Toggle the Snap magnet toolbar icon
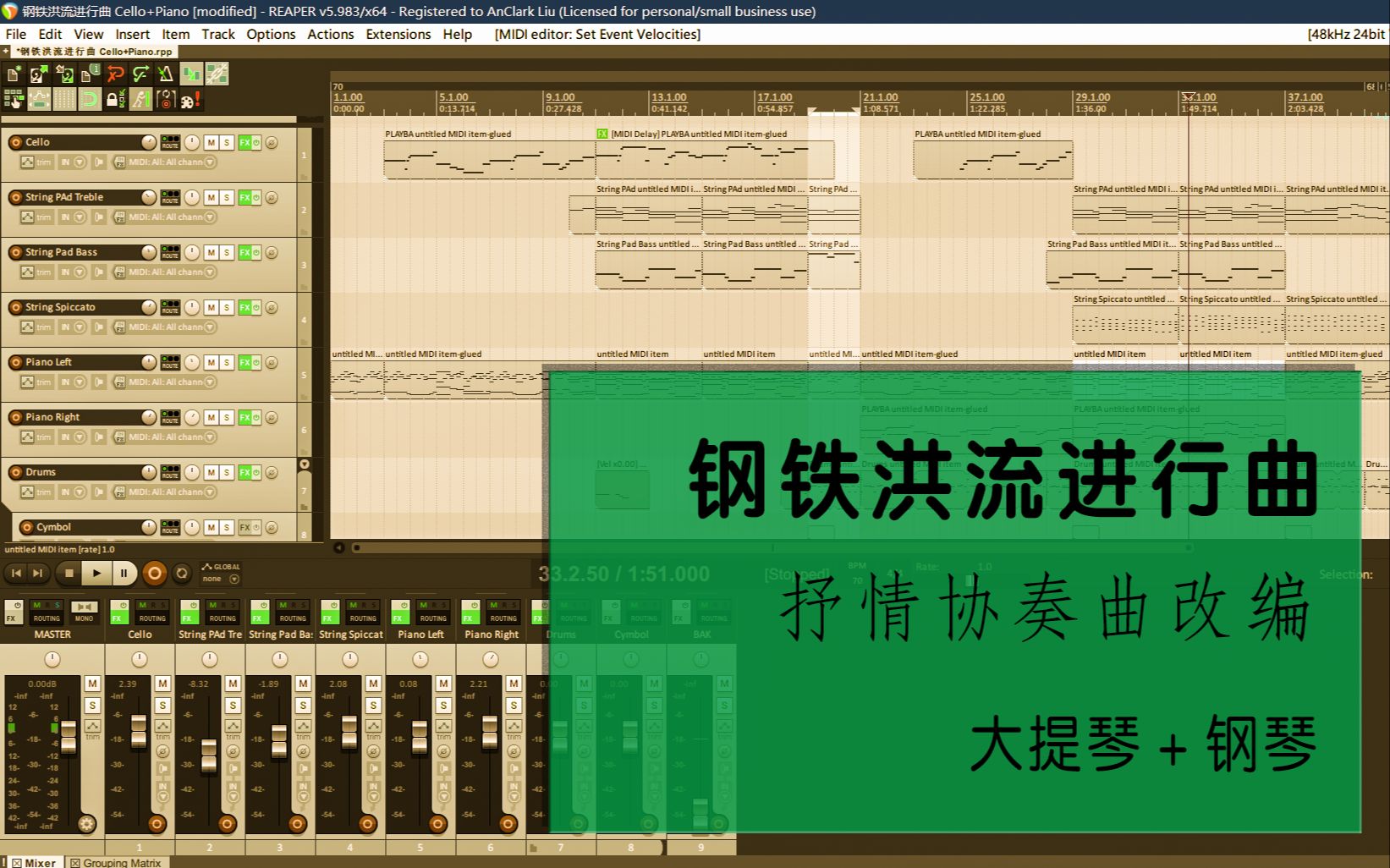Image resolution: width=1390 pixels, height=868 pixels. 90,99
